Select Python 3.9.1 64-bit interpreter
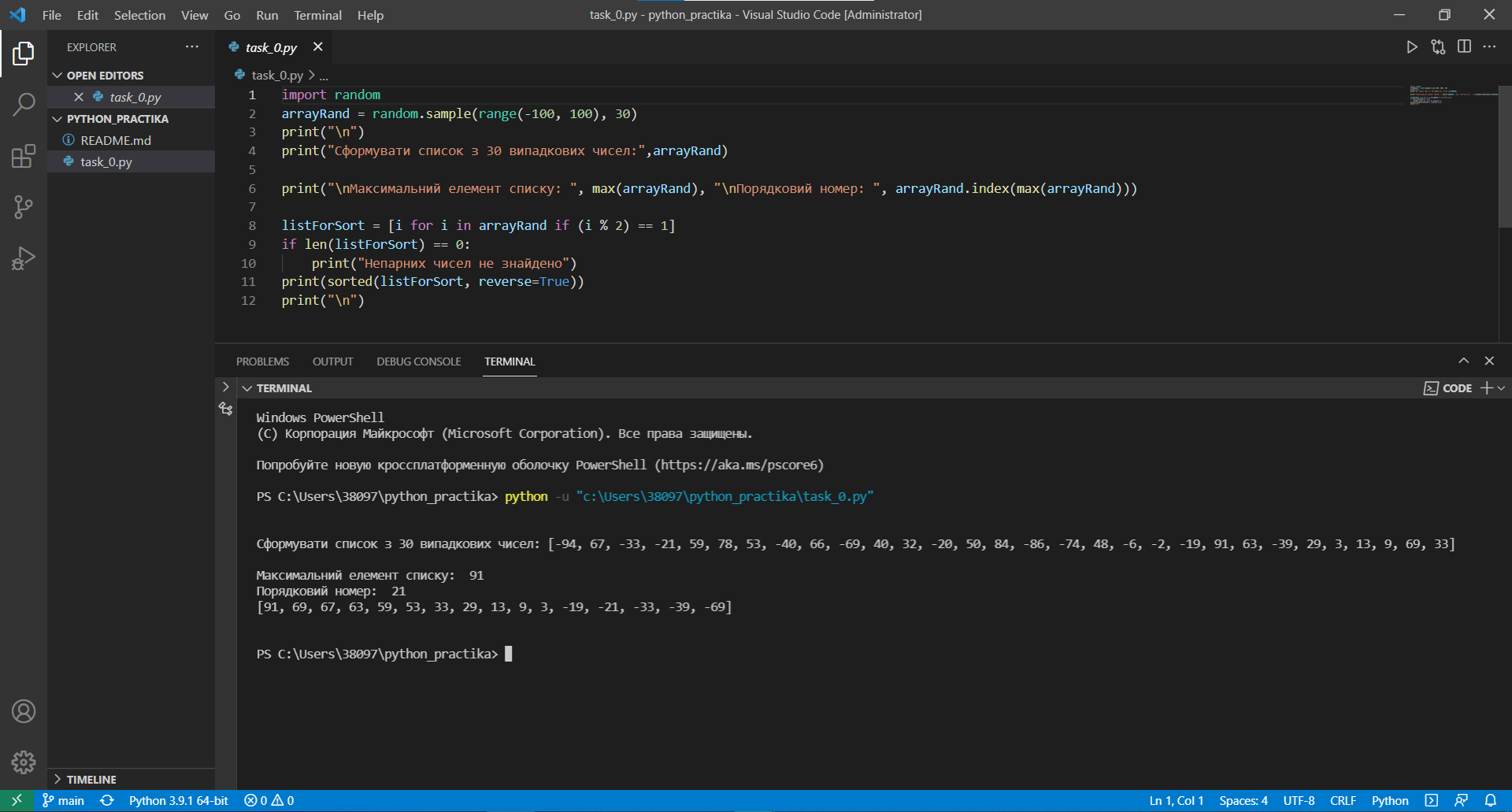This screenshot has width=1512, height=812. coord(179,800)
